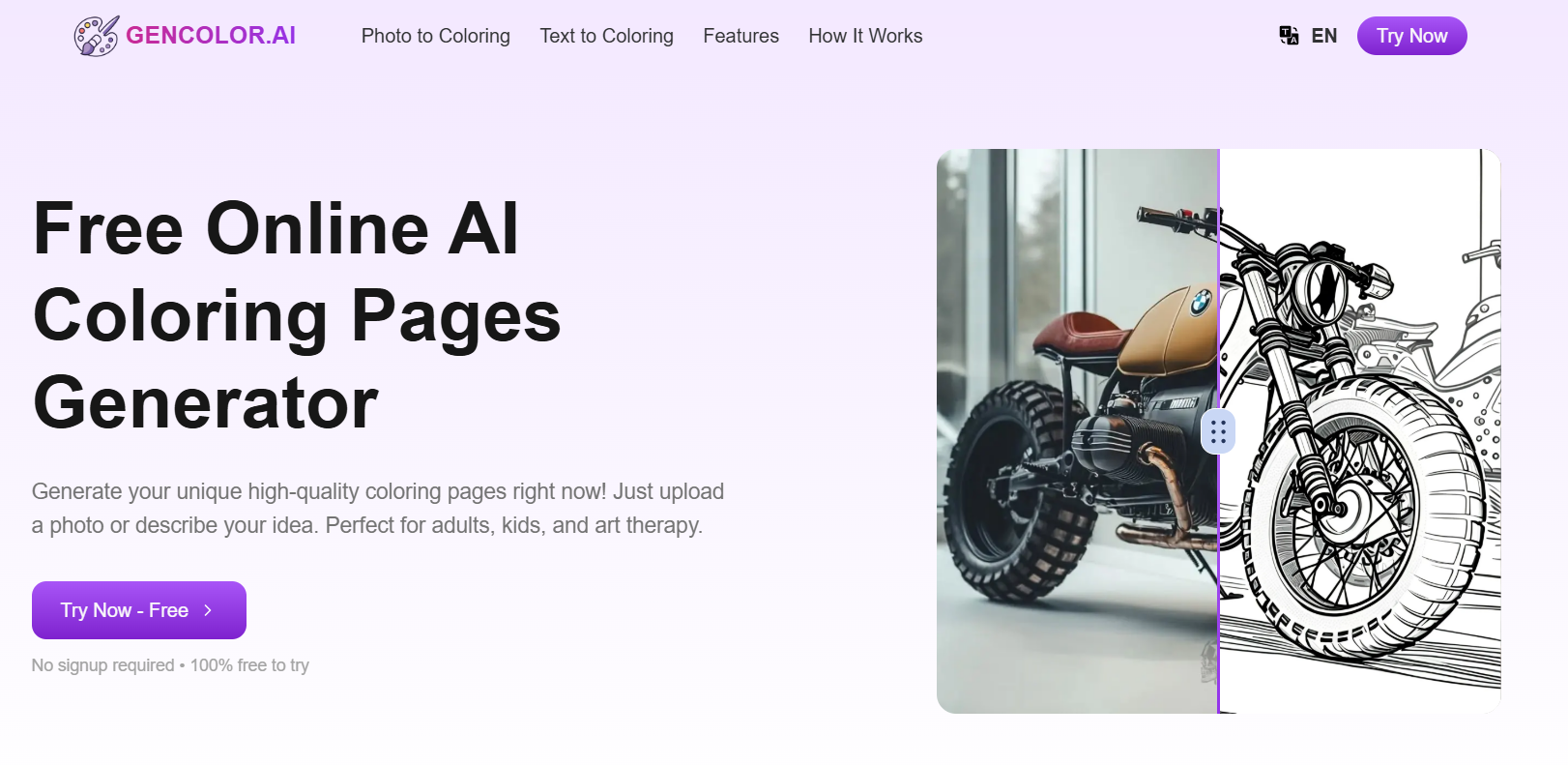Click the Try Now button in header

tap(1411, 36)
